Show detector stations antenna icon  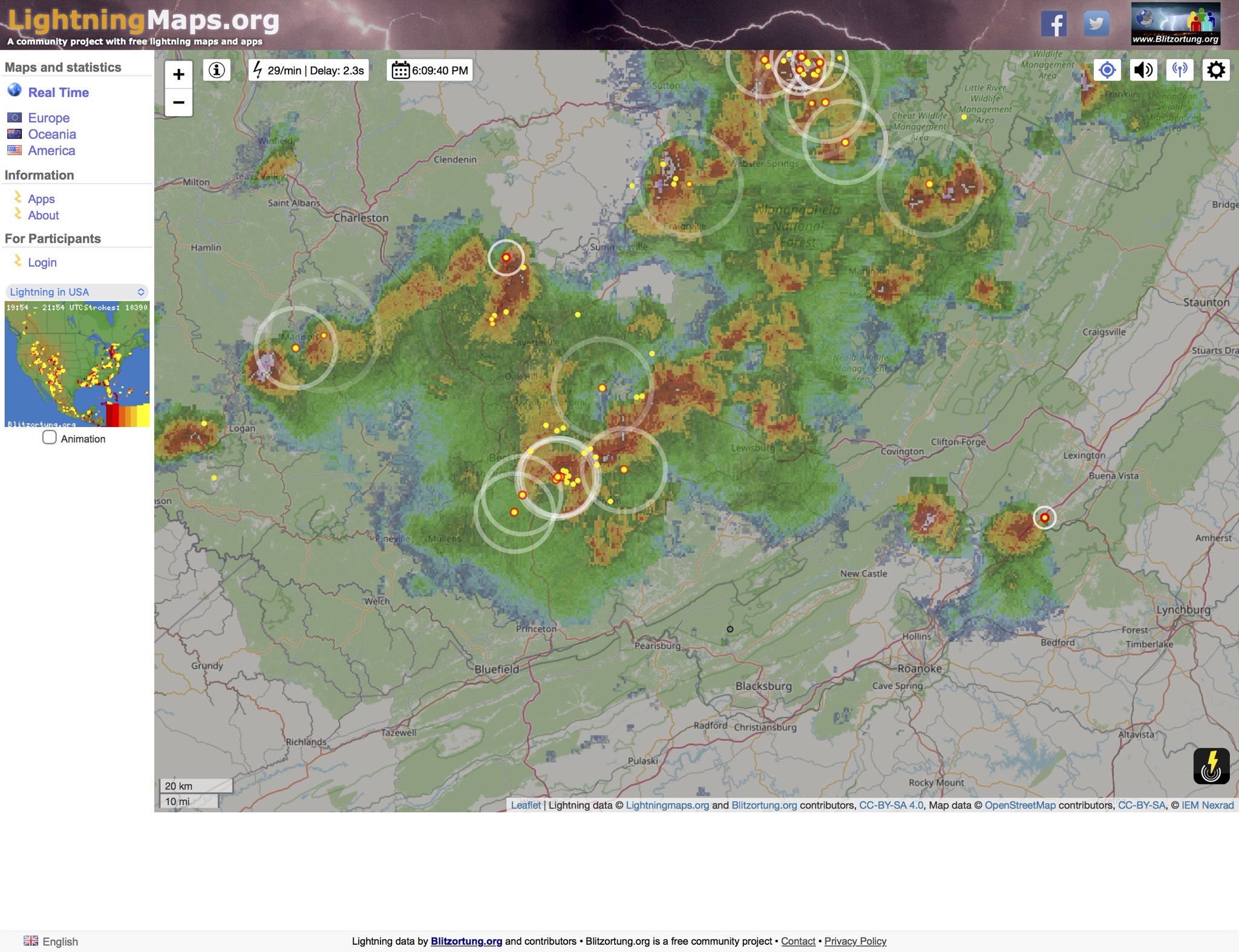pyautogui.click(x=1180, y=70)
